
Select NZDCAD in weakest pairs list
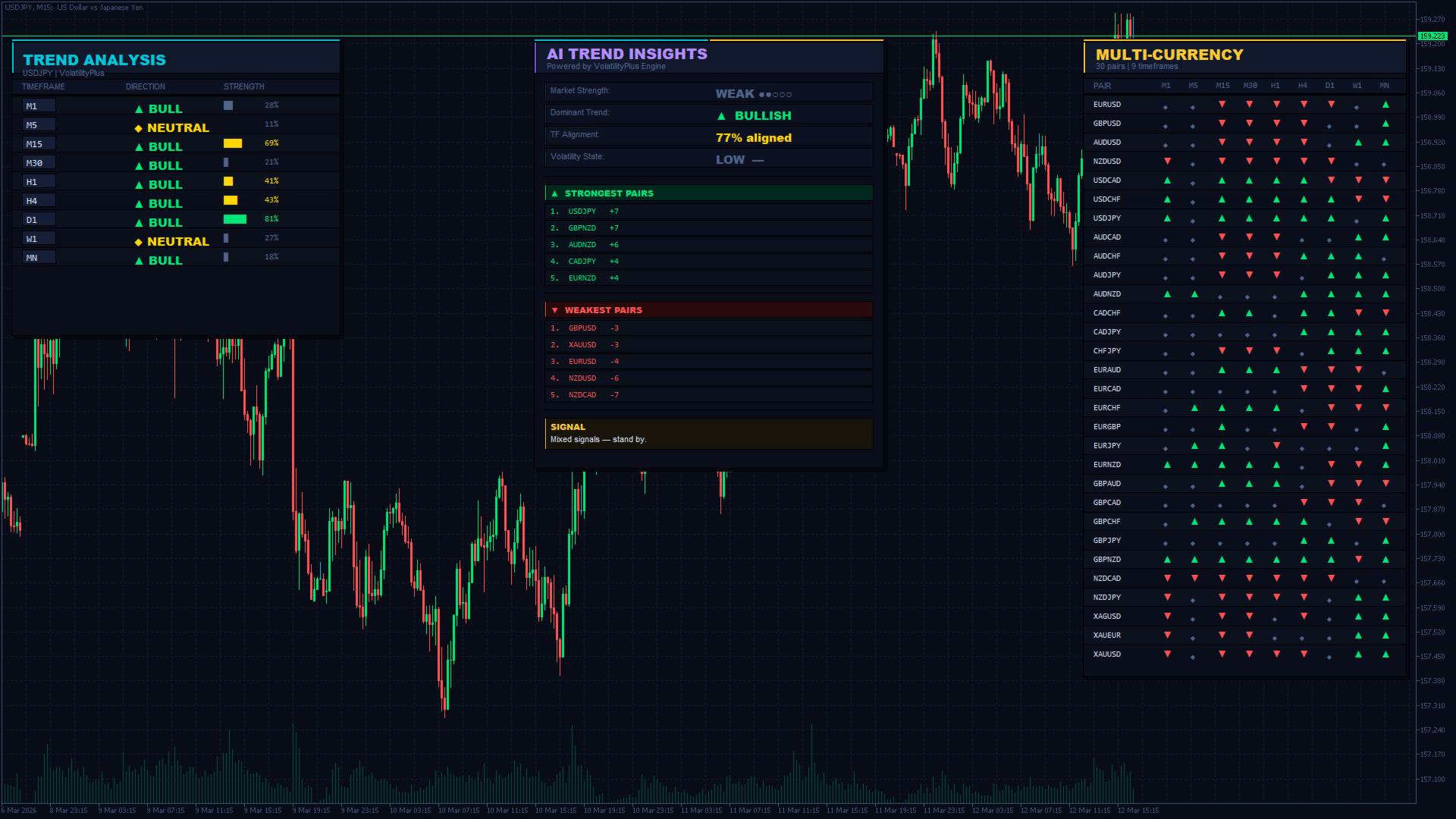[x=582, y=395]
